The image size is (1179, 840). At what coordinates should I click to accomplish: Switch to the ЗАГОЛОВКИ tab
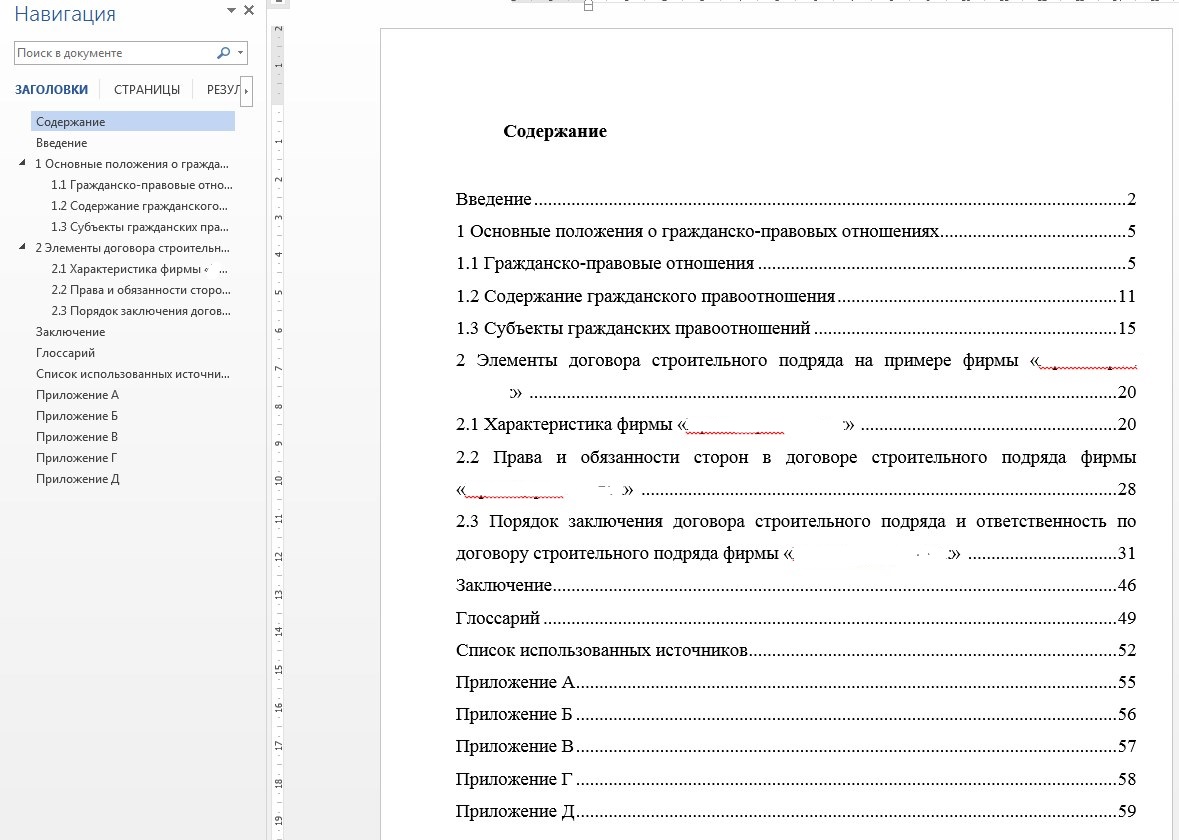coord(51,89)
